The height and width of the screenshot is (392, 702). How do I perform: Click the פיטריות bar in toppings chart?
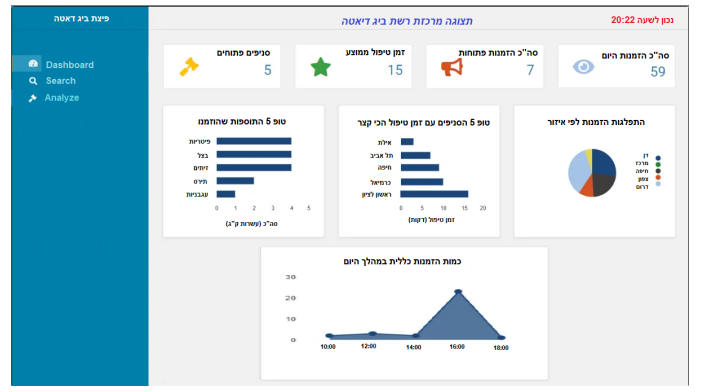(254, 141)
